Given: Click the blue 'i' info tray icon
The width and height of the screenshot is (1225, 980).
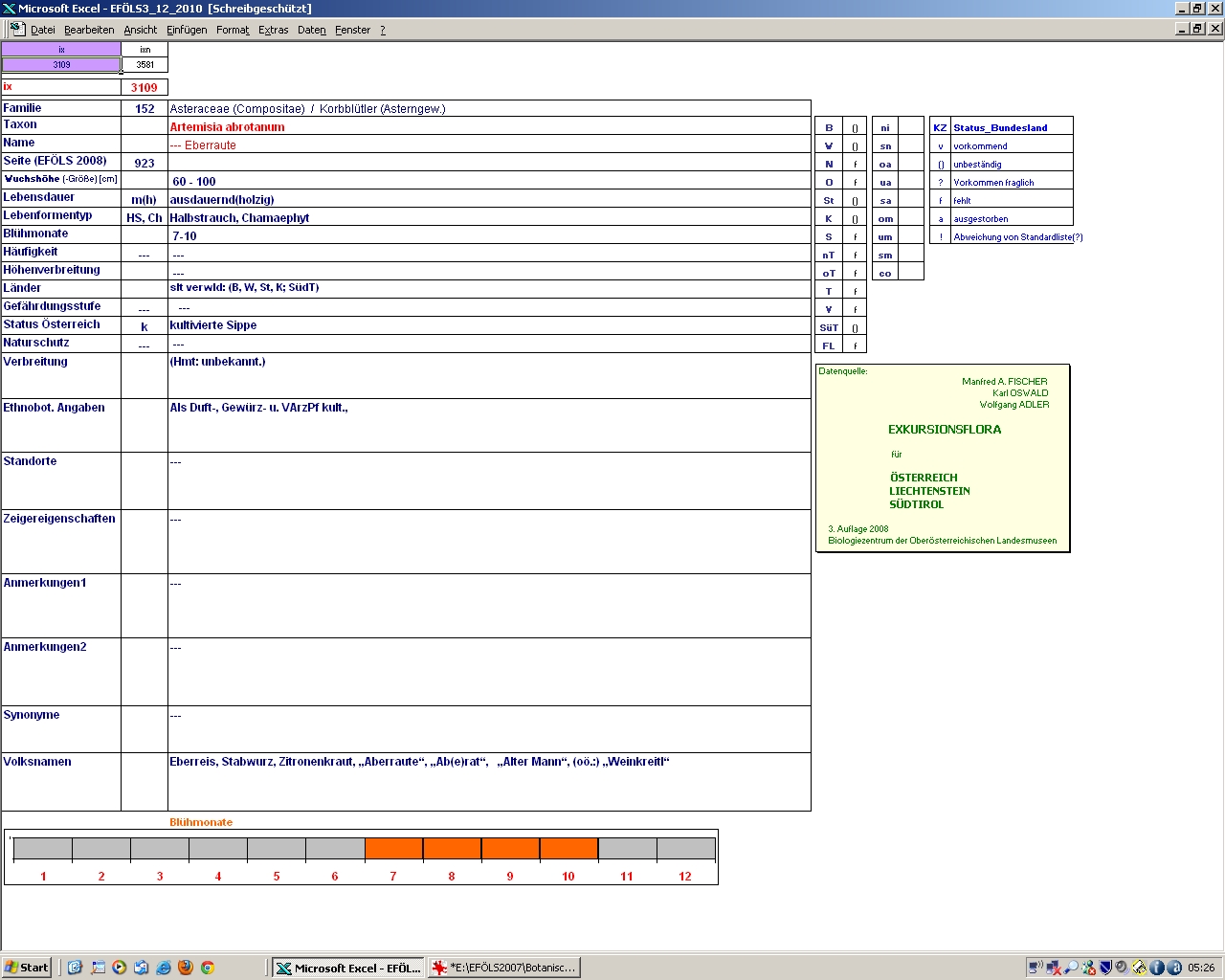Looking at the screenshot, I should [x=1157, y=968].
